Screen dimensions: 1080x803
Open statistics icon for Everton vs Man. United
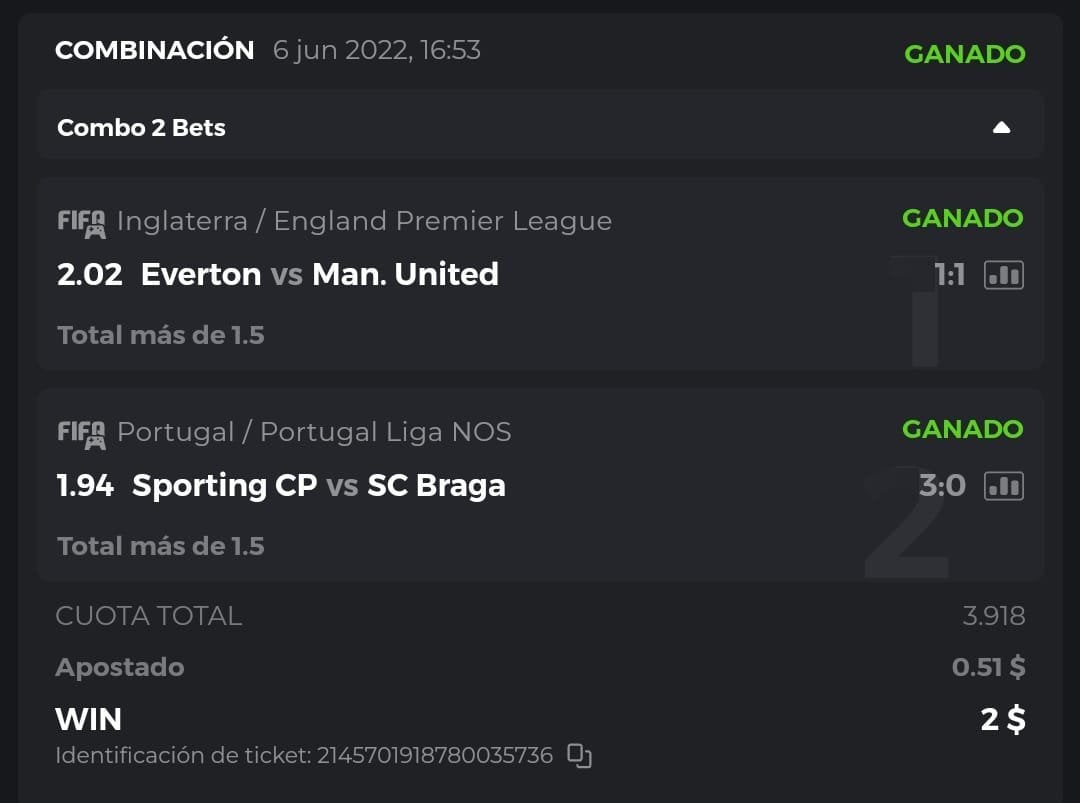point(1004,275)
